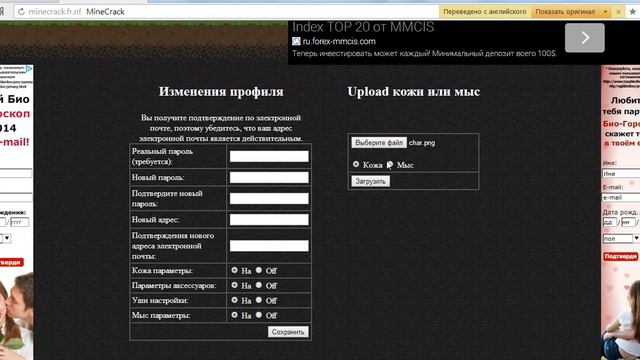Viewport: 640px width, 360px height.
Task: Click the e-mail field in right ad
Action: pyautogui.click(x=621, y=198)
